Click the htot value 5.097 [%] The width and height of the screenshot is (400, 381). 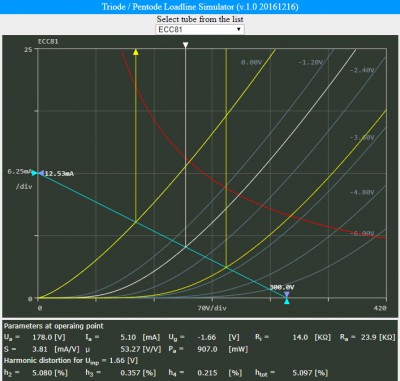tap(310, 372)
